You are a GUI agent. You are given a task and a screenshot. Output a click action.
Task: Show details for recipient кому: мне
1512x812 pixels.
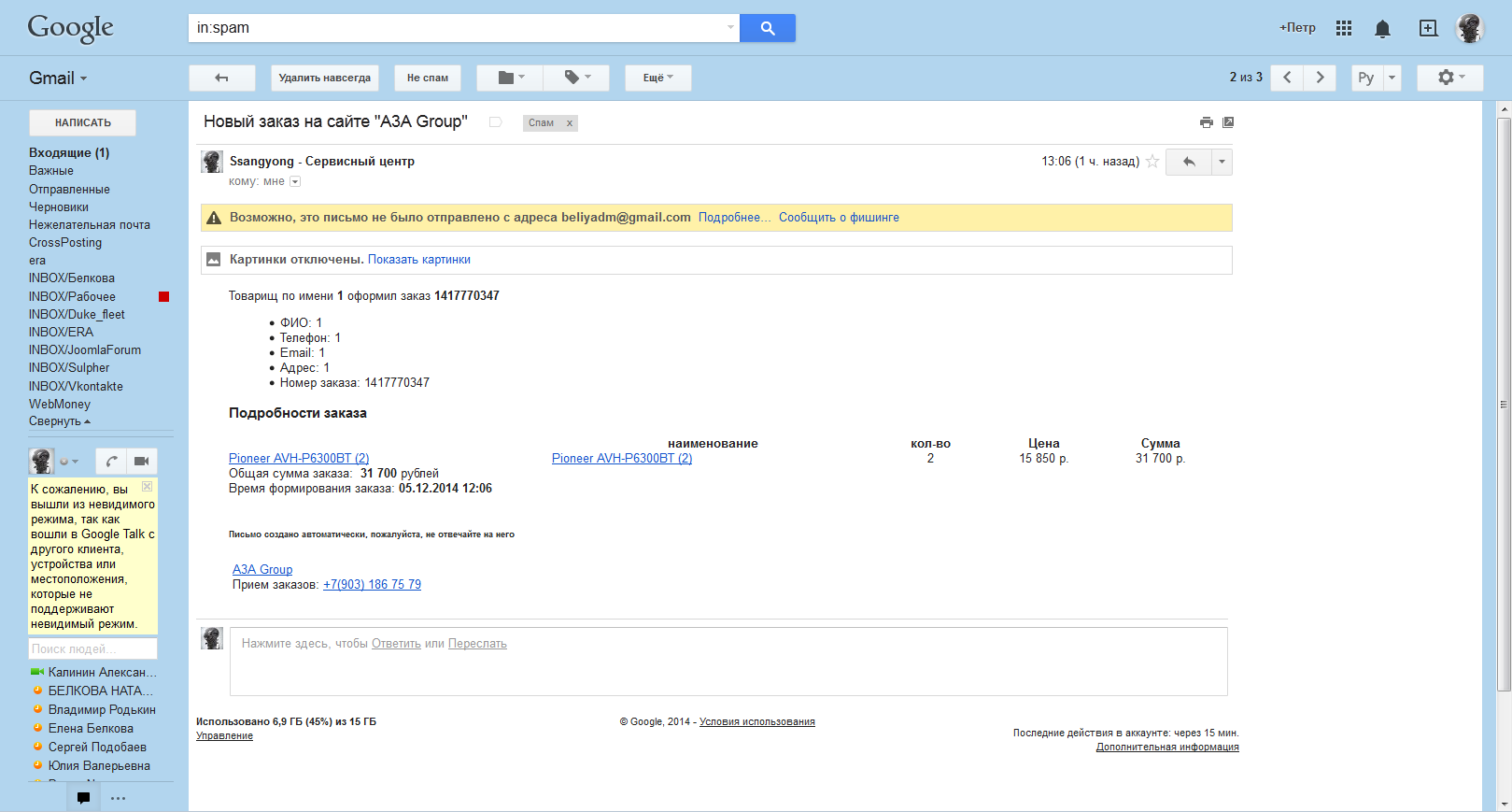[295, 181]
